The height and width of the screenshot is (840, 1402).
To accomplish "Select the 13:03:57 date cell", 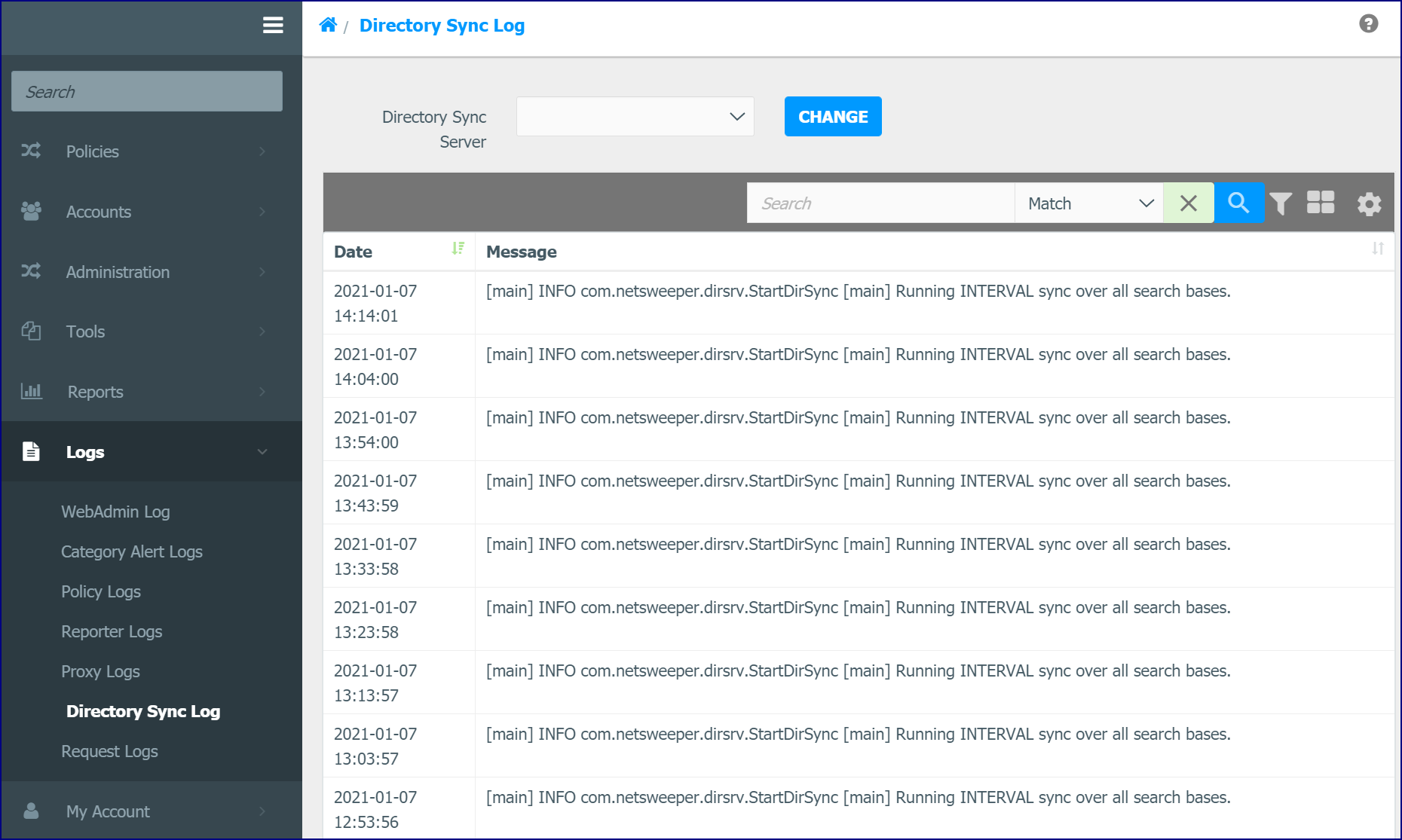I will [x=399, y=746].
